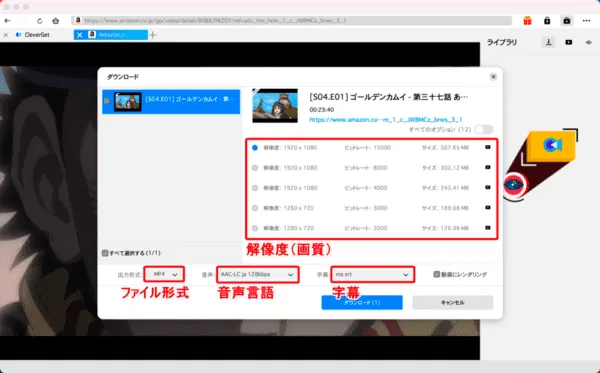Click the padlock icon beside the gift

click(547, 21)
